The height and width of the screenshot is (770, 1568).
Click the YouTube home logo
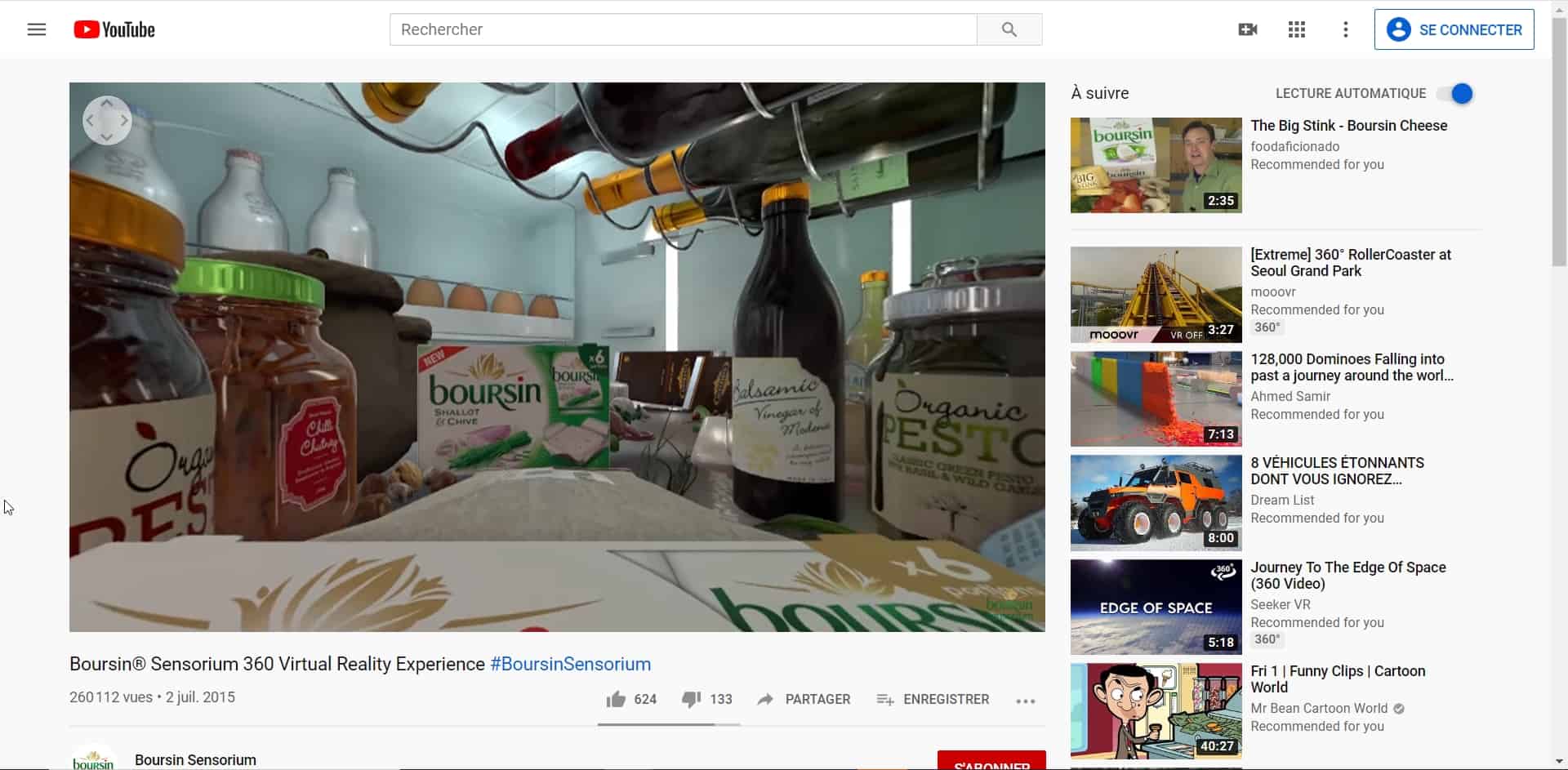click(x=114, y=30)
